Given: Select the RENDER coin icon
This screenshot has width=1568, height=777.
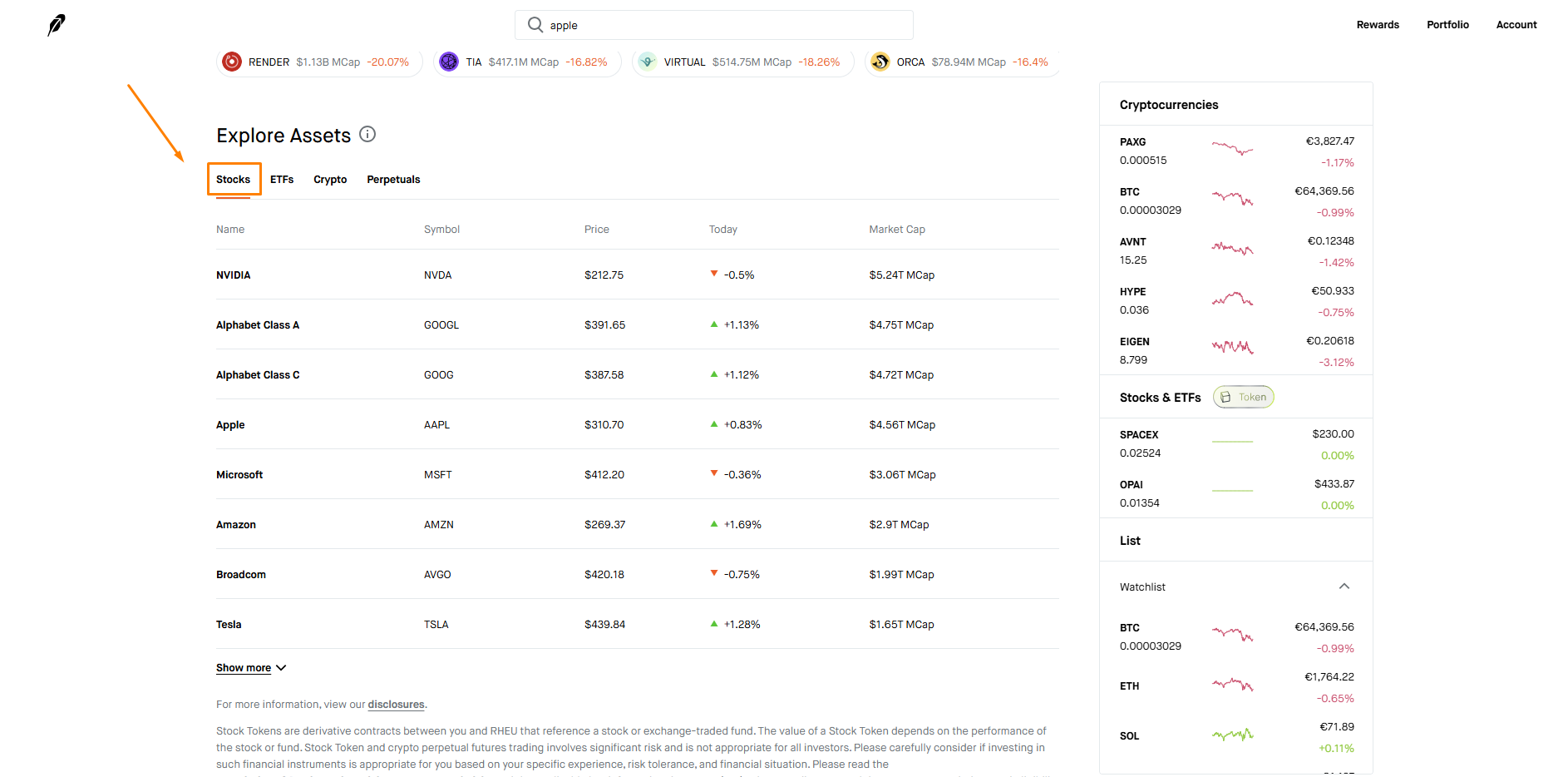Looking at the screenshot, I should [232, 62].
